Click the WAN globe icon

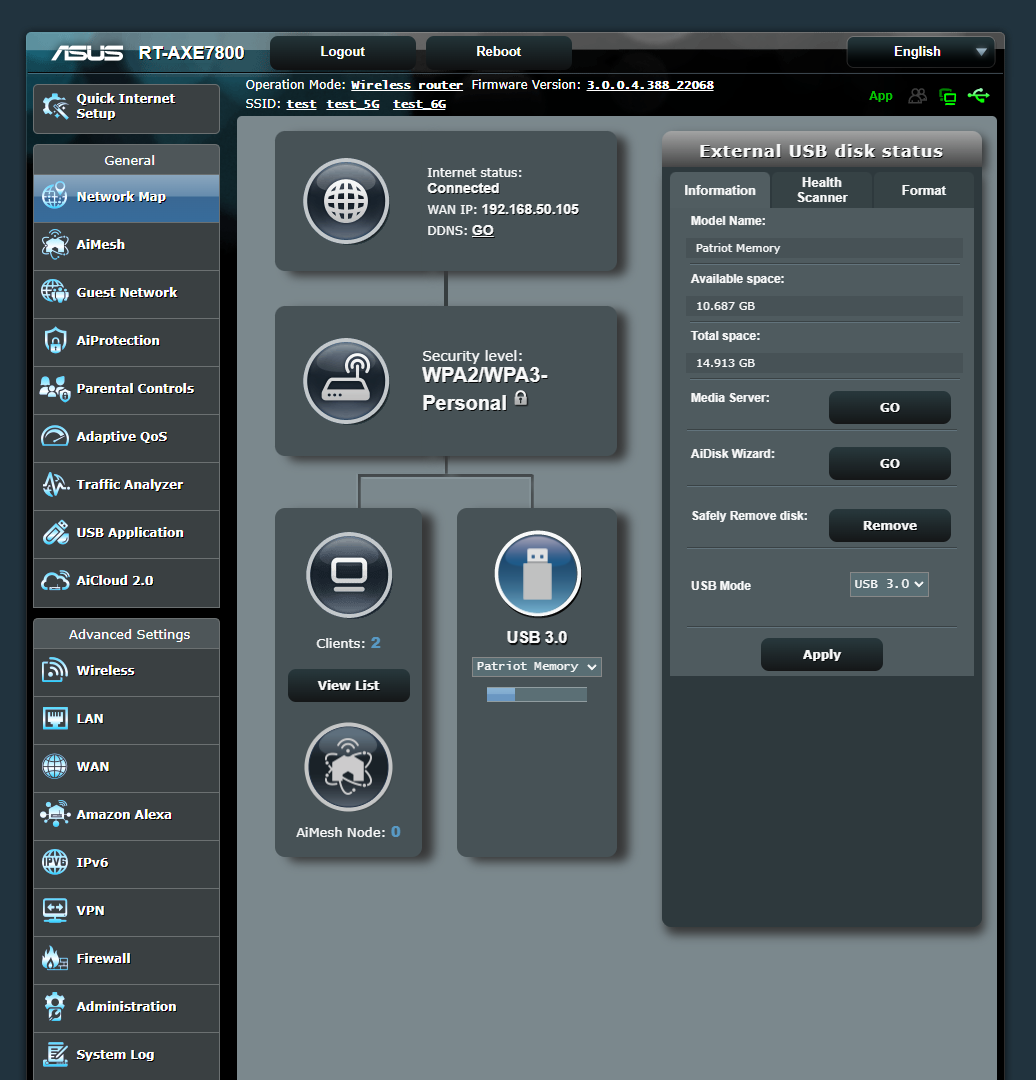(x=55, y=766)
